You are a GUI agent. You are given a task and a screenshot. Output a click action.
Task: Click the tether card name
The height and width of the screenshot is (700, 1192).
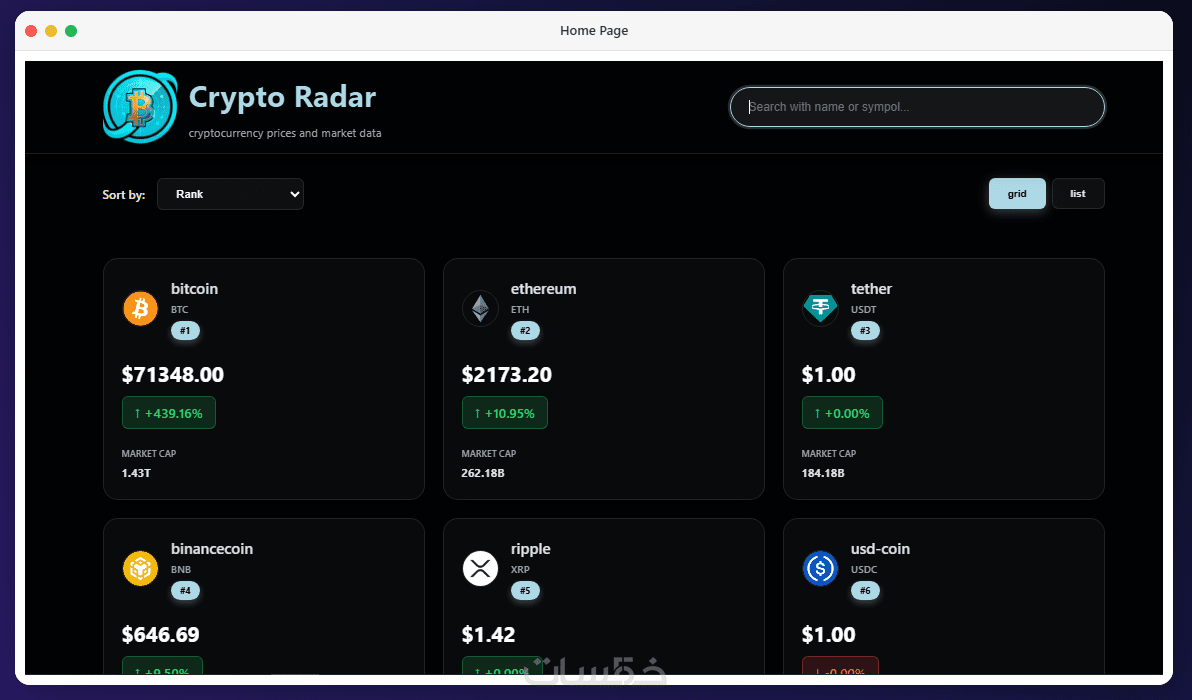[x=871, y=289]
